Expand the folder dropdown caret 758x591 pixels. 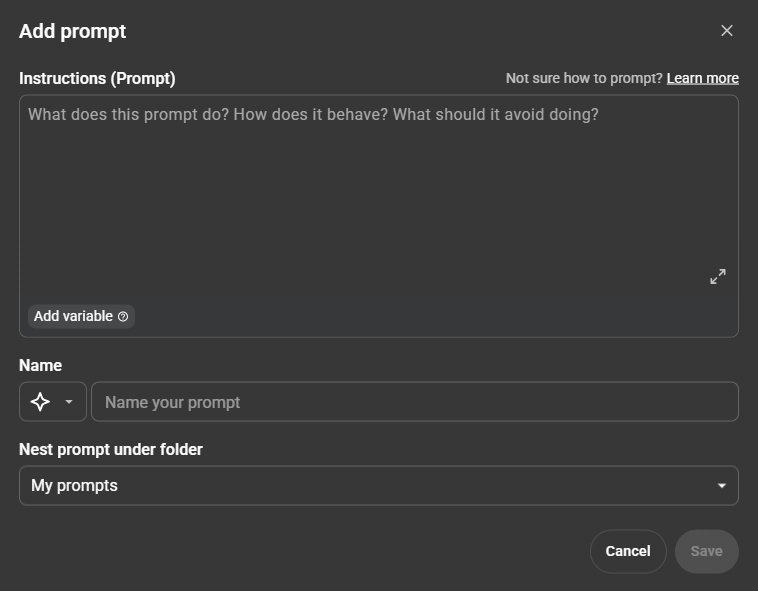click(722, 486)
